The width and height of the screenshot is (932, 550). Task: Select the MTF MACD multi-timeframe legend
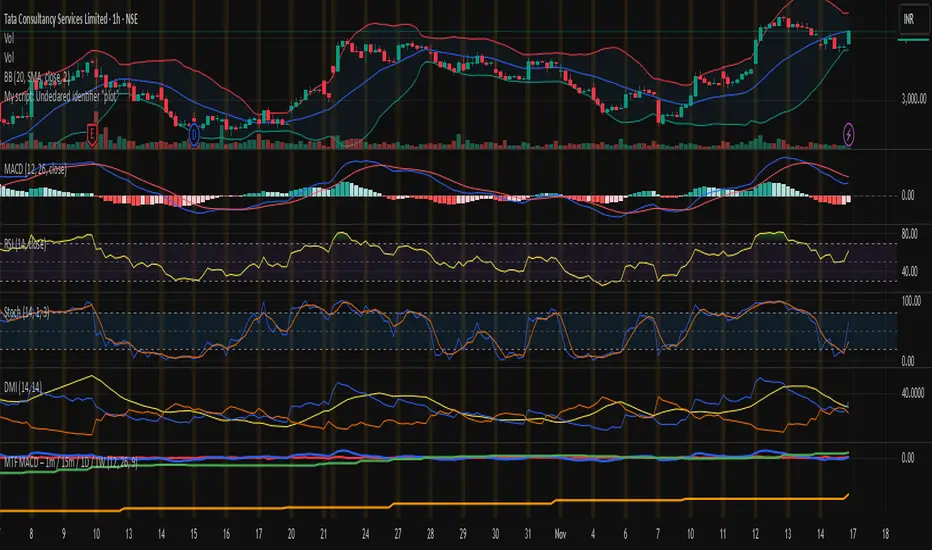(70, 462)
